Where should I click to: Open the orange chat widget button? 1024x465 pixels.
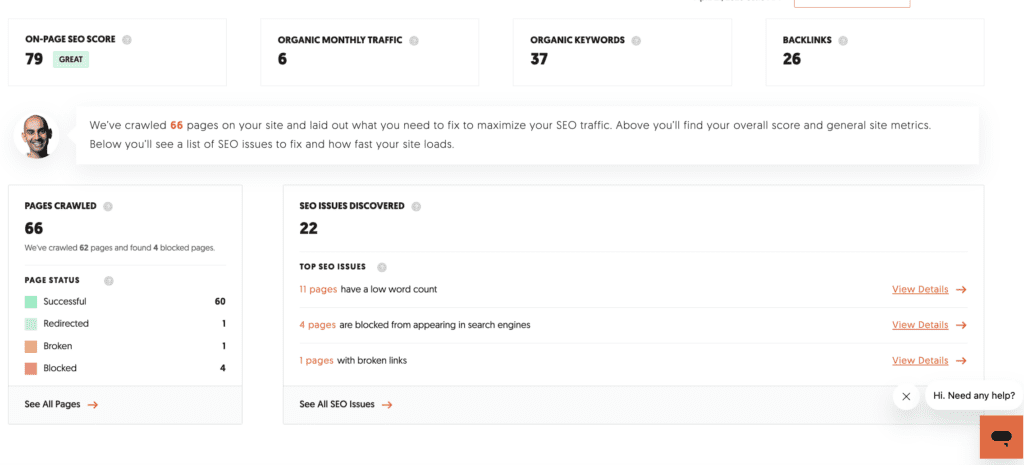coord(1001,437)
